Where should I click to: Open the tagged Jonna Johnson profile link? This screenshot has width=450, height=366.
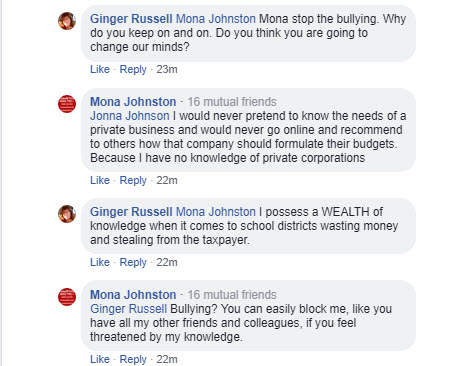pyautogui.click(x=130, y=116)
